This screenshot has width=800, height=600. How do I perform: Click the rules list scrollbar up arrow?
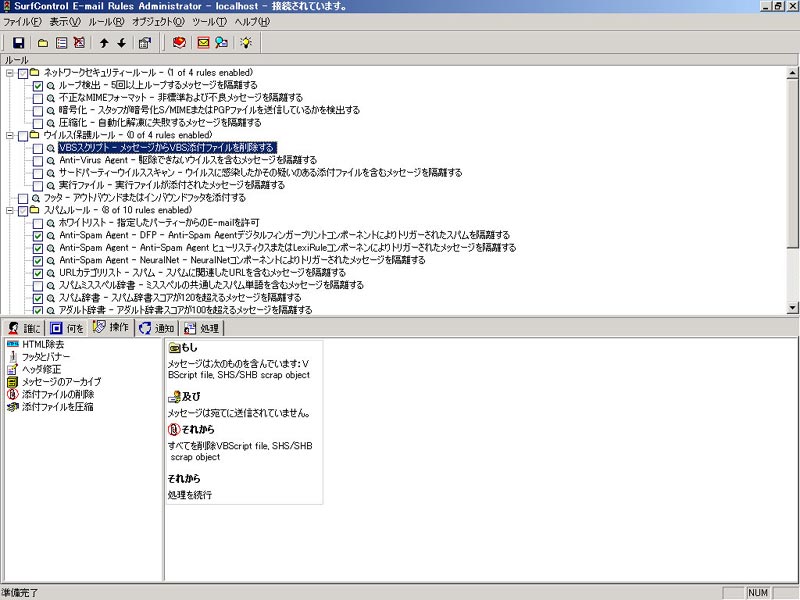tap(792, 73)
